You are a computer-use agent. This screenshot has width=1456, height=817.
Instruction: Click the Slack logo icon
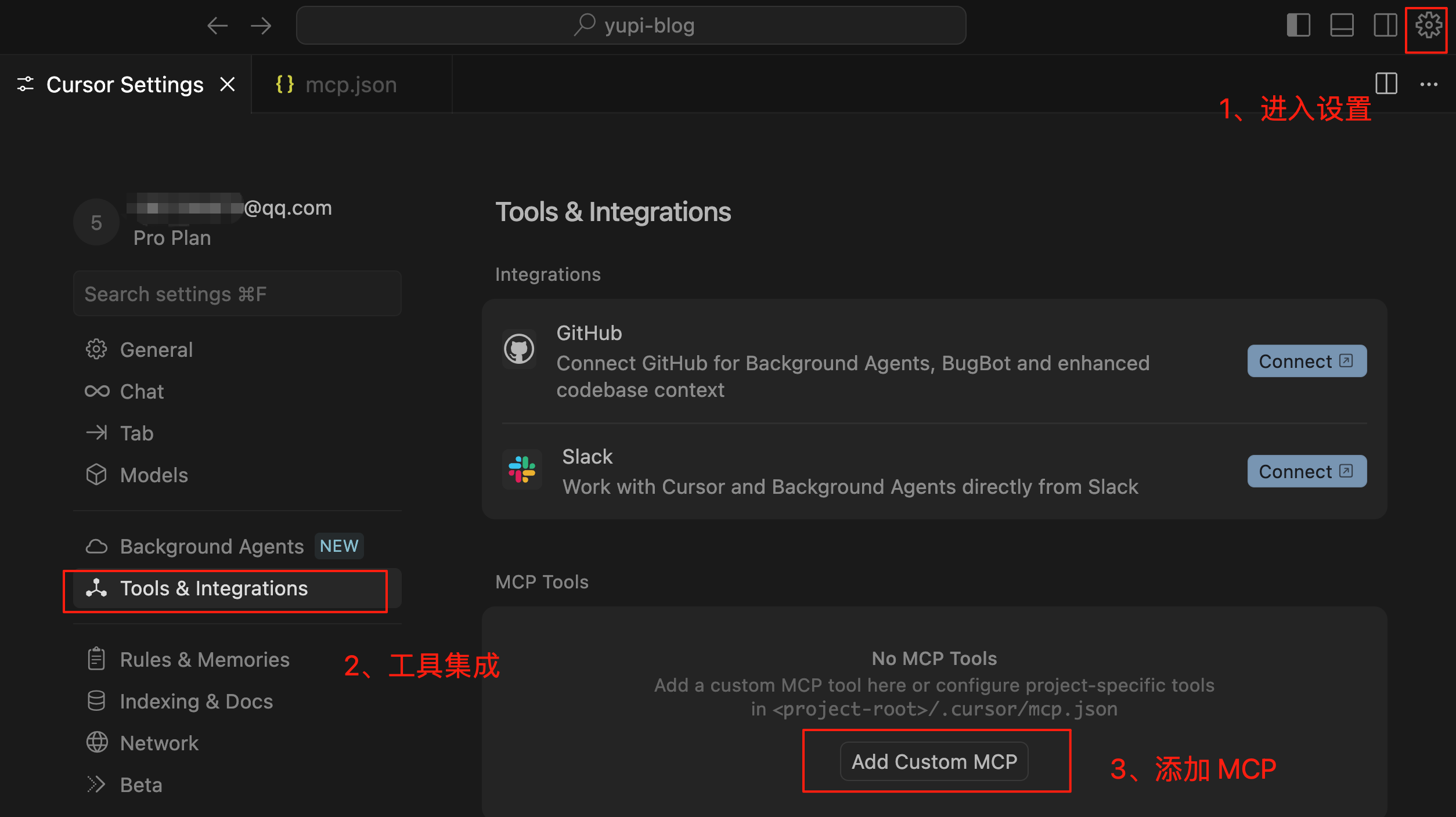pos(522,470)
